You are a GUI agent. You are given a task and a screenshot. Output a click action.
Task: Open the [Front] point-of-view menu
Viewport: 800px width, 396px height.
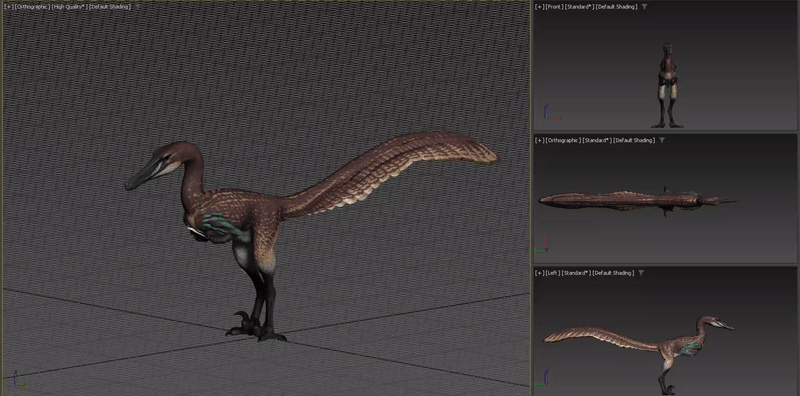(x=554, y=7)
